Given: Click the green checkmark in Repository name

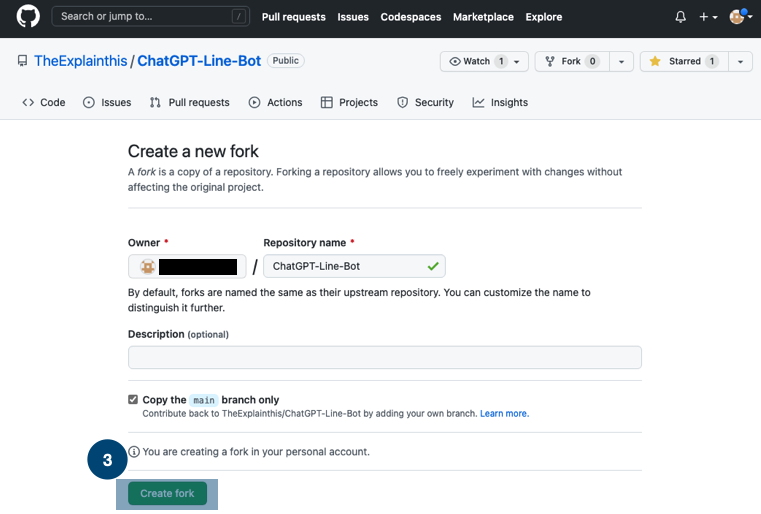Looking at the screenshot, I should [433, 266].
